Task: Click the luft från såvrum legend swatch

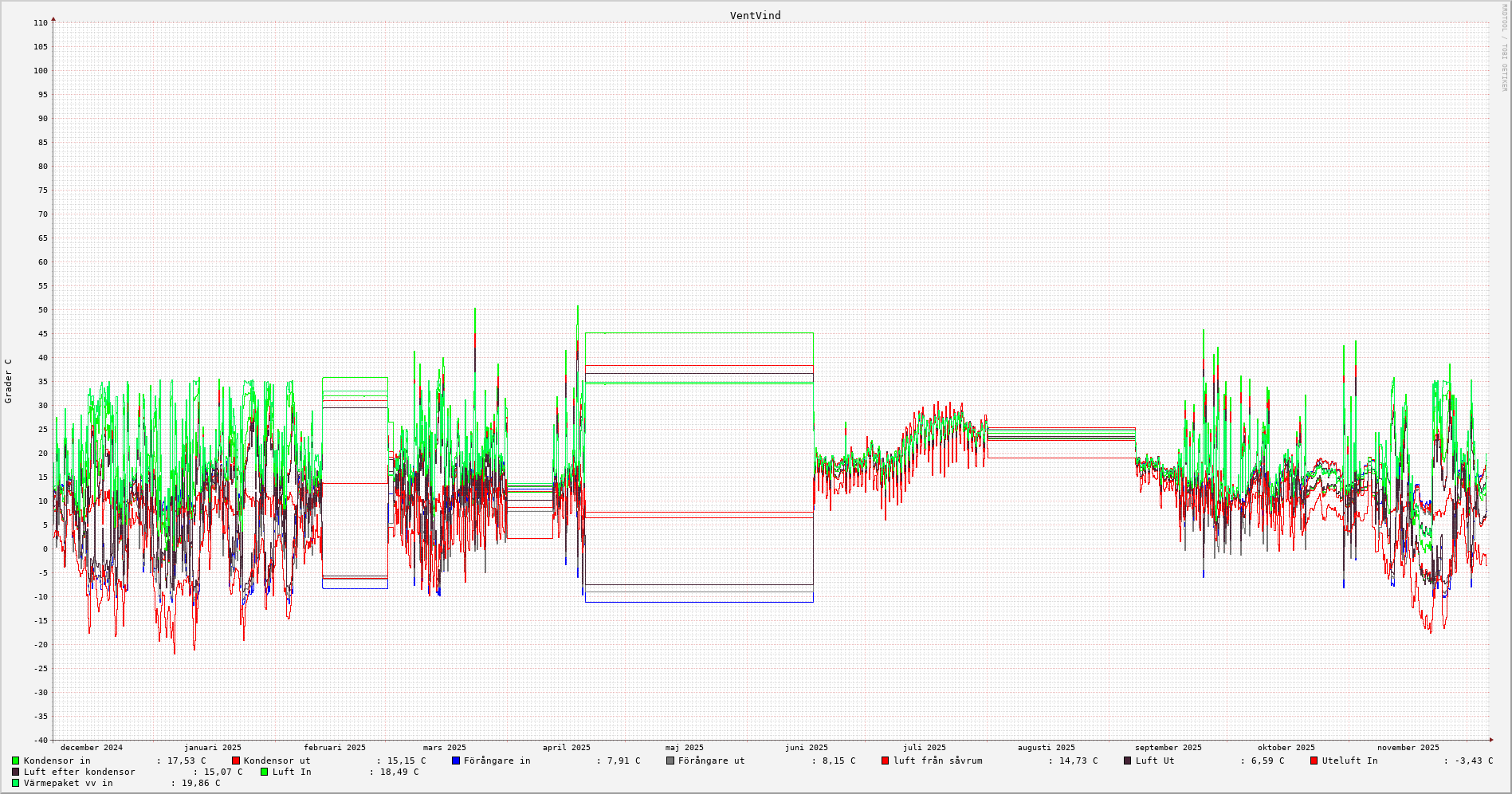Action: coord(886,761)
